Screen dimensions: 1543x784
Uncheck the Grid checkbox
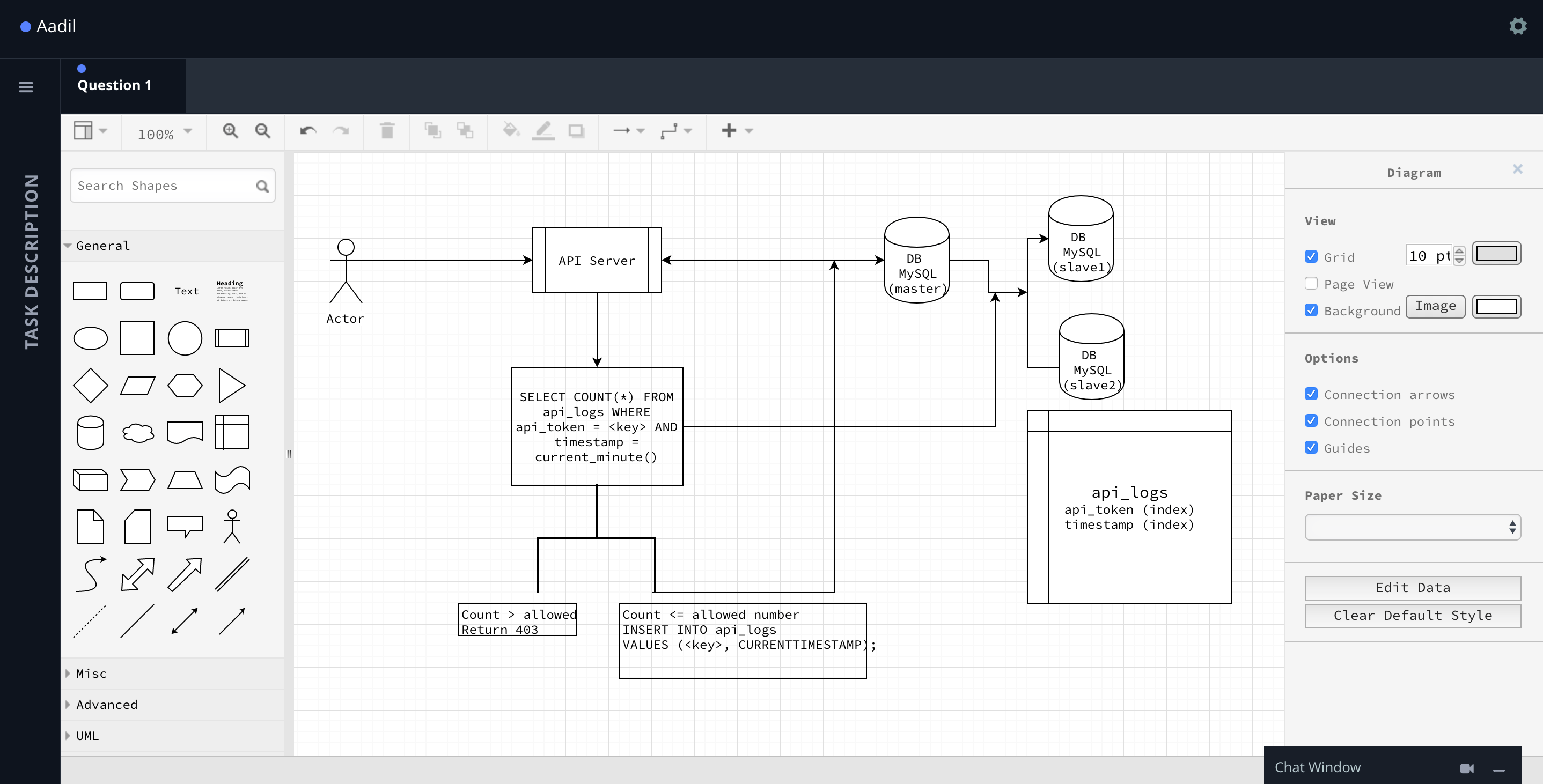pos(1311,256)
